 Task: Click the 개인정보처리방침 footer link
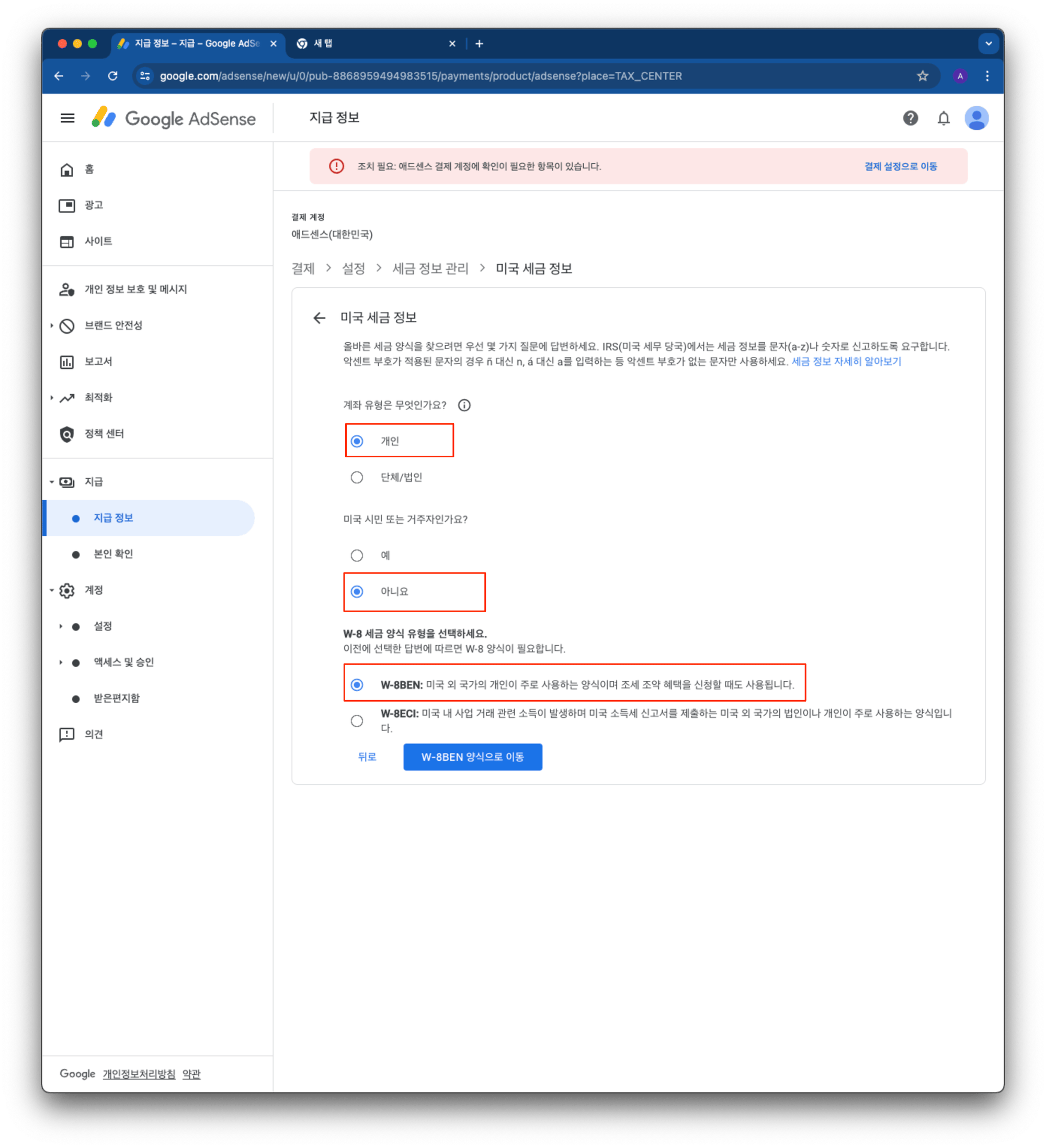139,1075
